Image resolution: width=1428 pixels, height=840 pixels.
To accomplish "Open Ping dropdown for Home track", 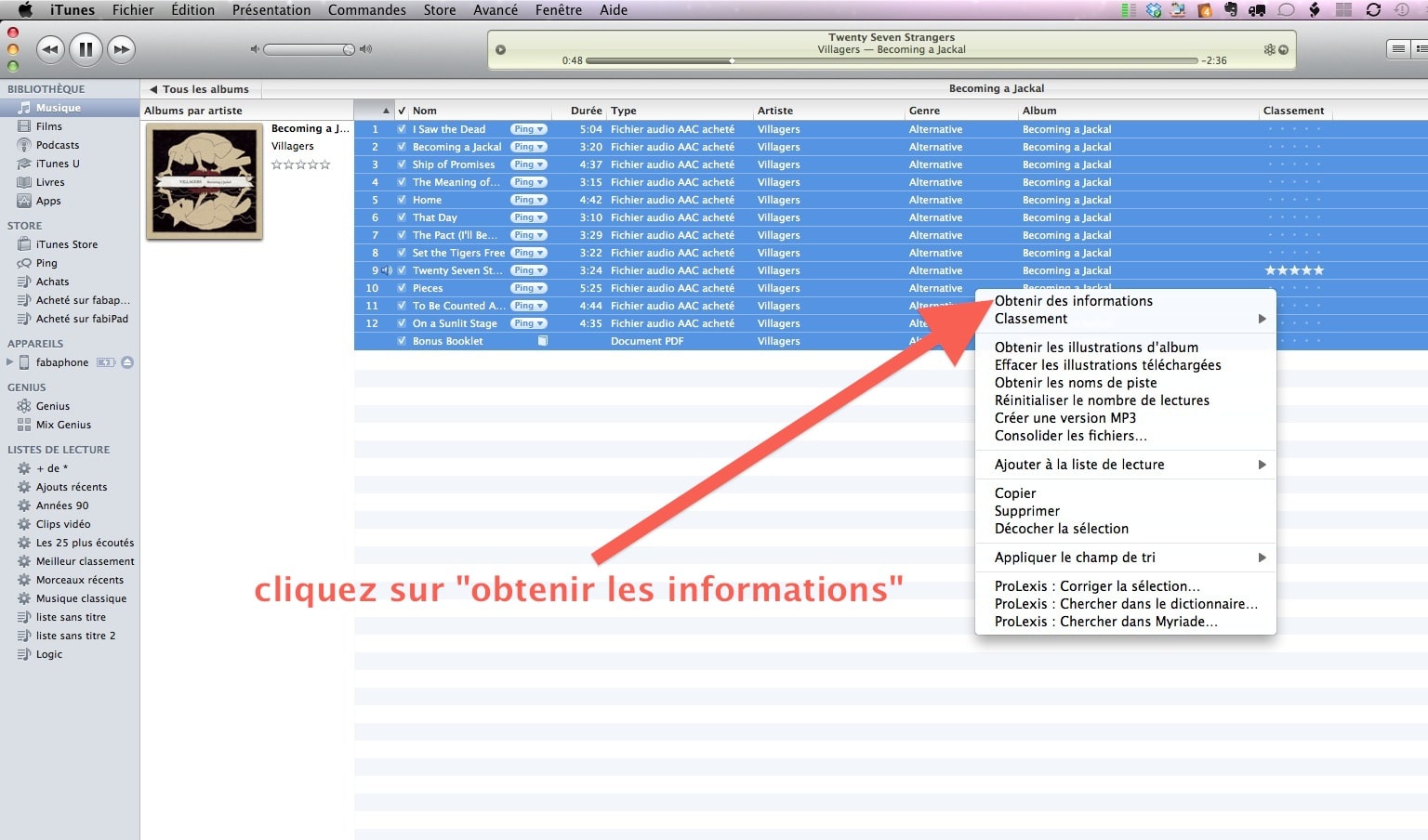I will [528, 200].
